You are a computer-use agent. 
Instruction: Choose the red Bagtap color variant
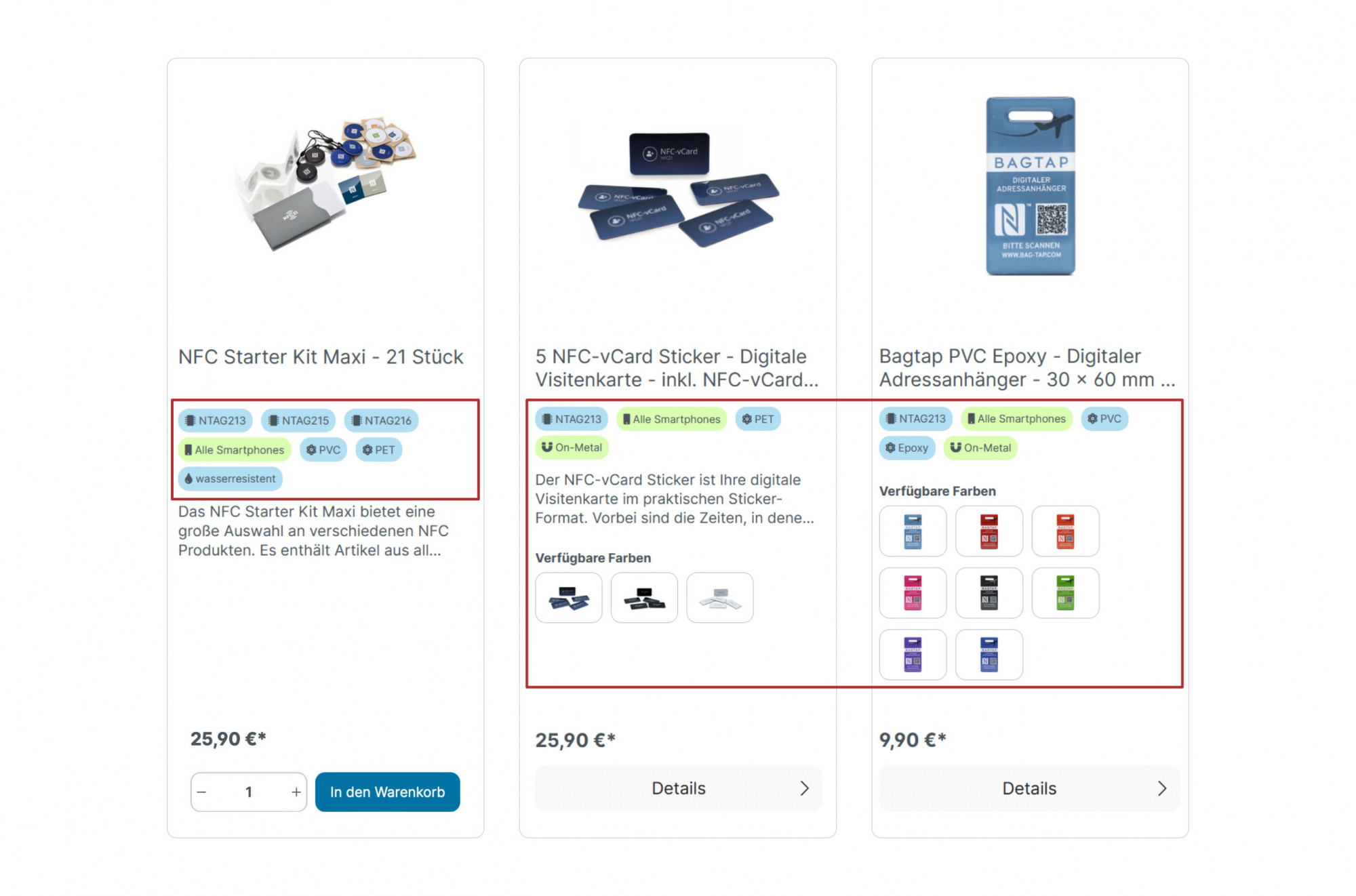(989, 531)
